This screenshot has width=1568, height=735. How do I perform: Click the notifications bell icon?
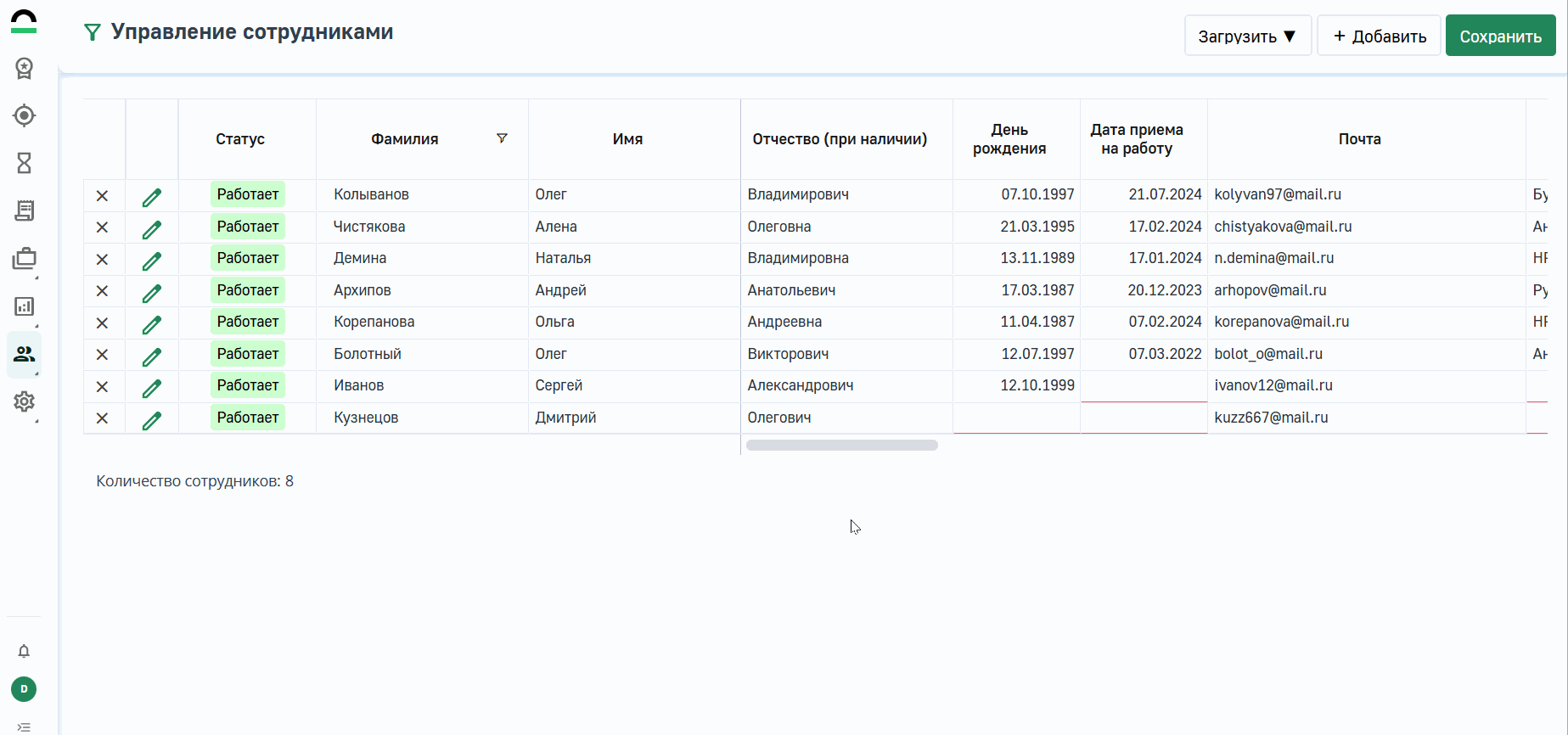coord(24,651)
